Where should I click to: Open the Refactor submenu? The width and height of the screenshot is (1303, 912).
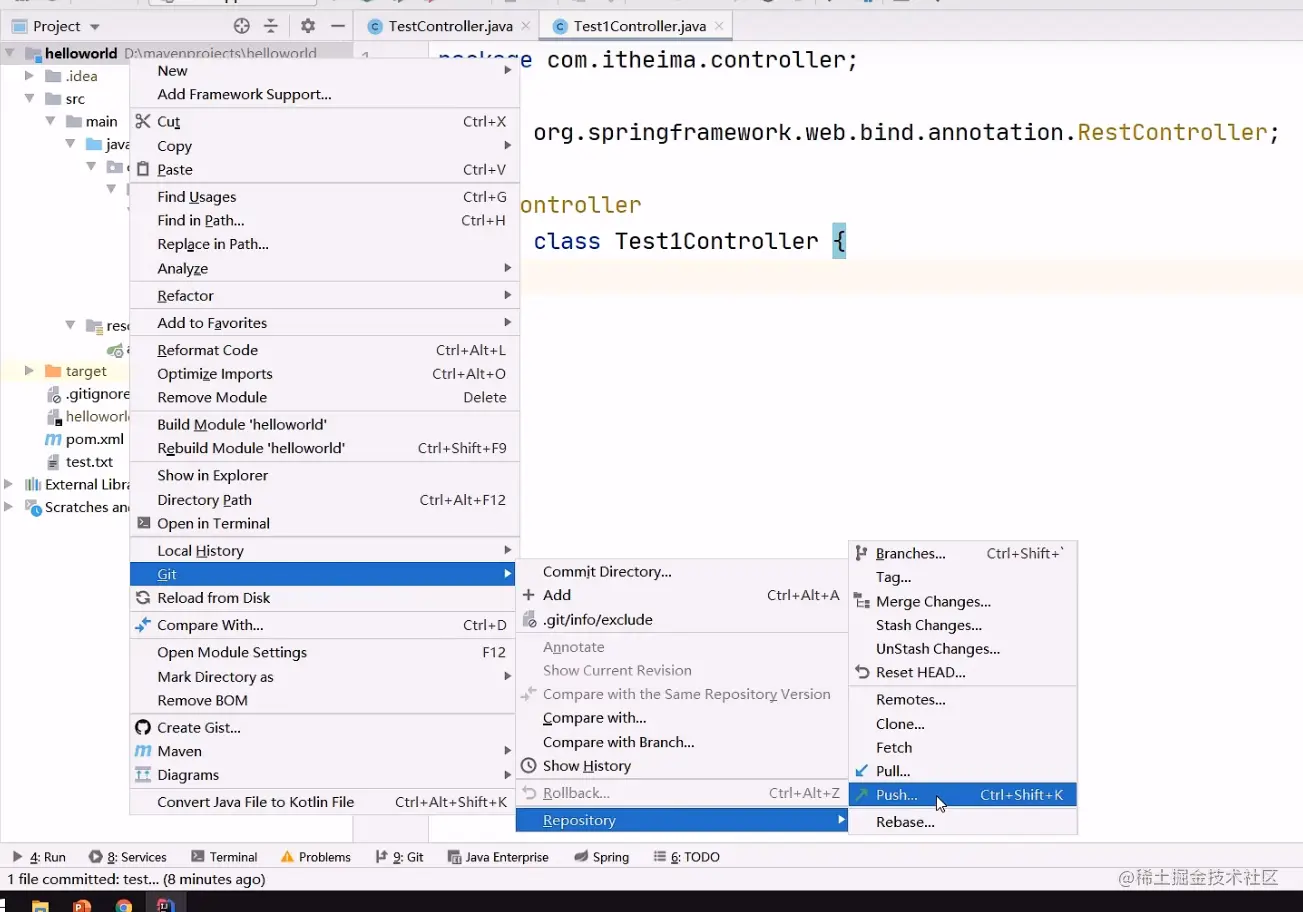click(325, 296)
